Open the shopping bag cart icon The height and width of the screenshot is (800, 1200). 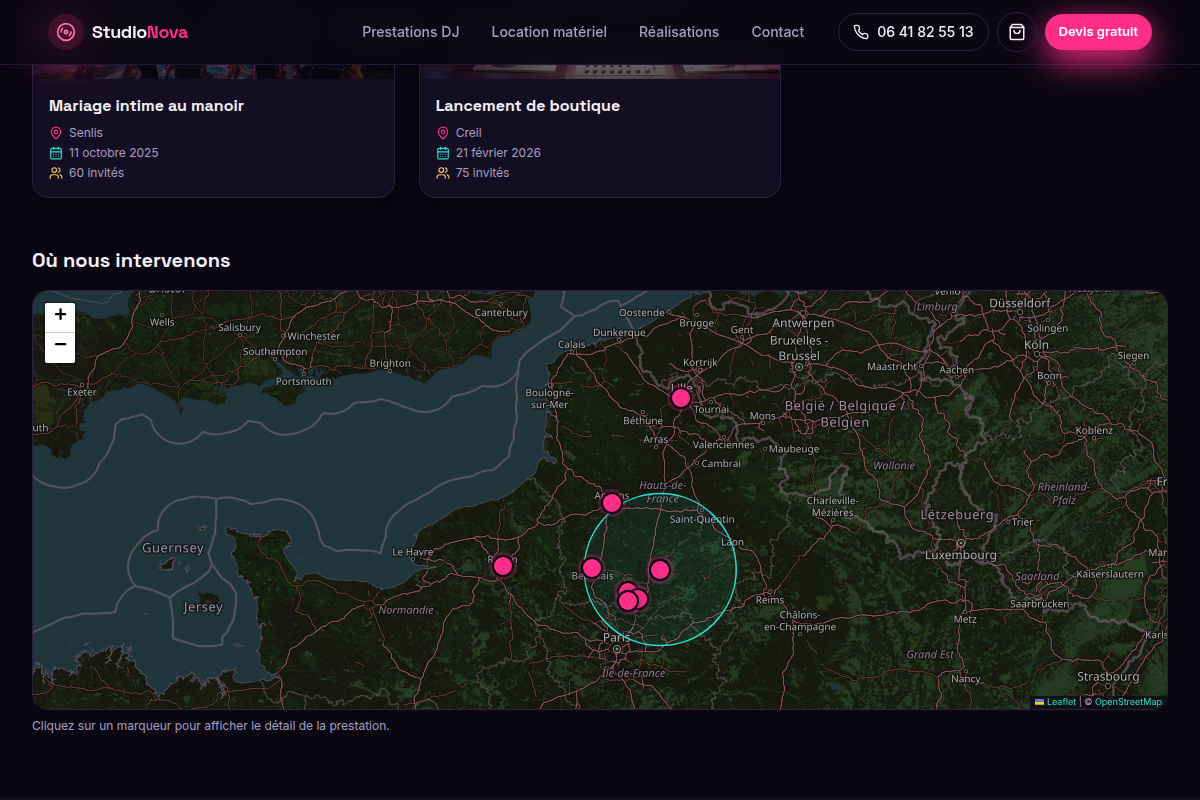(1017, 32)
